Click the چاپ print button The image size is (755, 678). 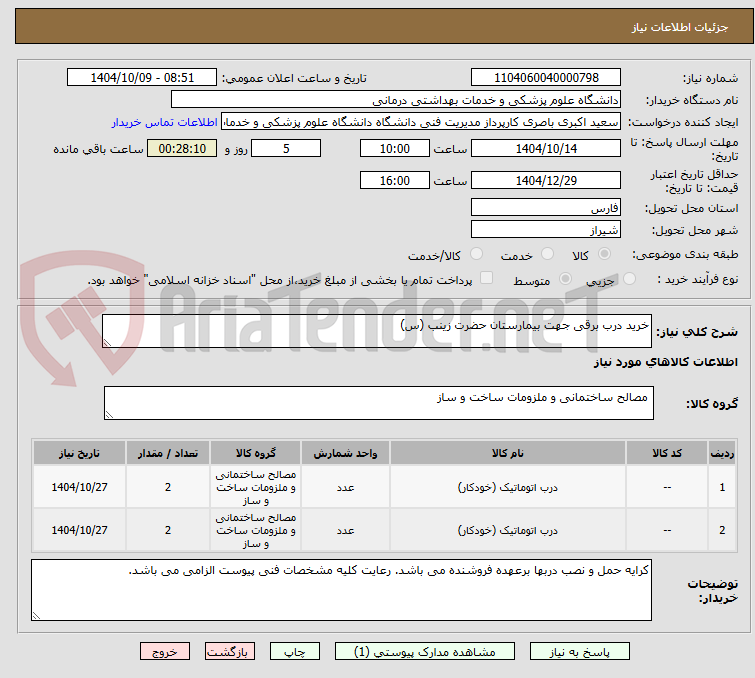click(x=295, y=652)
